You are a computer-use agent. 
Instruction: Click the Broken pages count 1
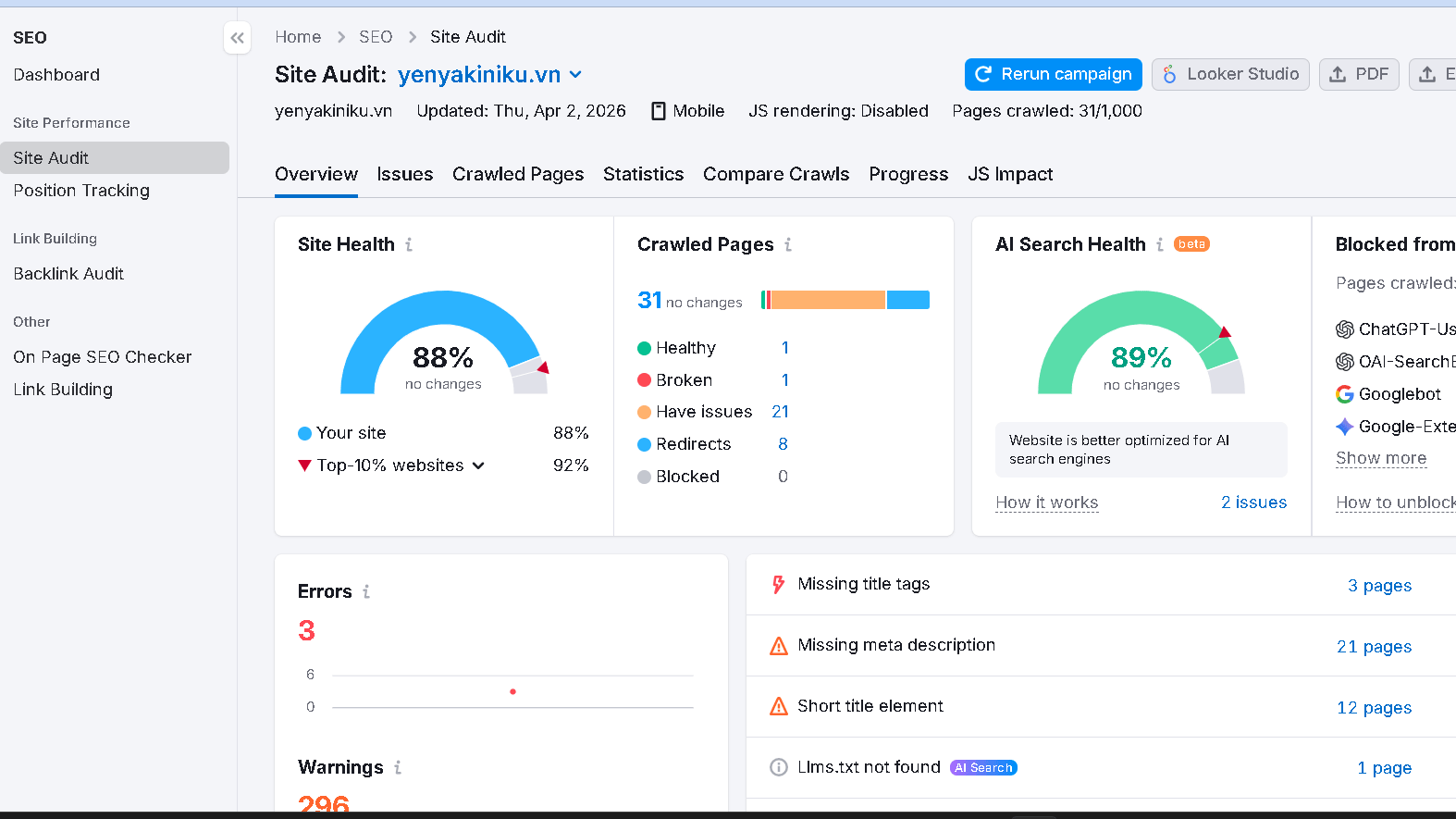pyautogui.click(x=784, y=380)
